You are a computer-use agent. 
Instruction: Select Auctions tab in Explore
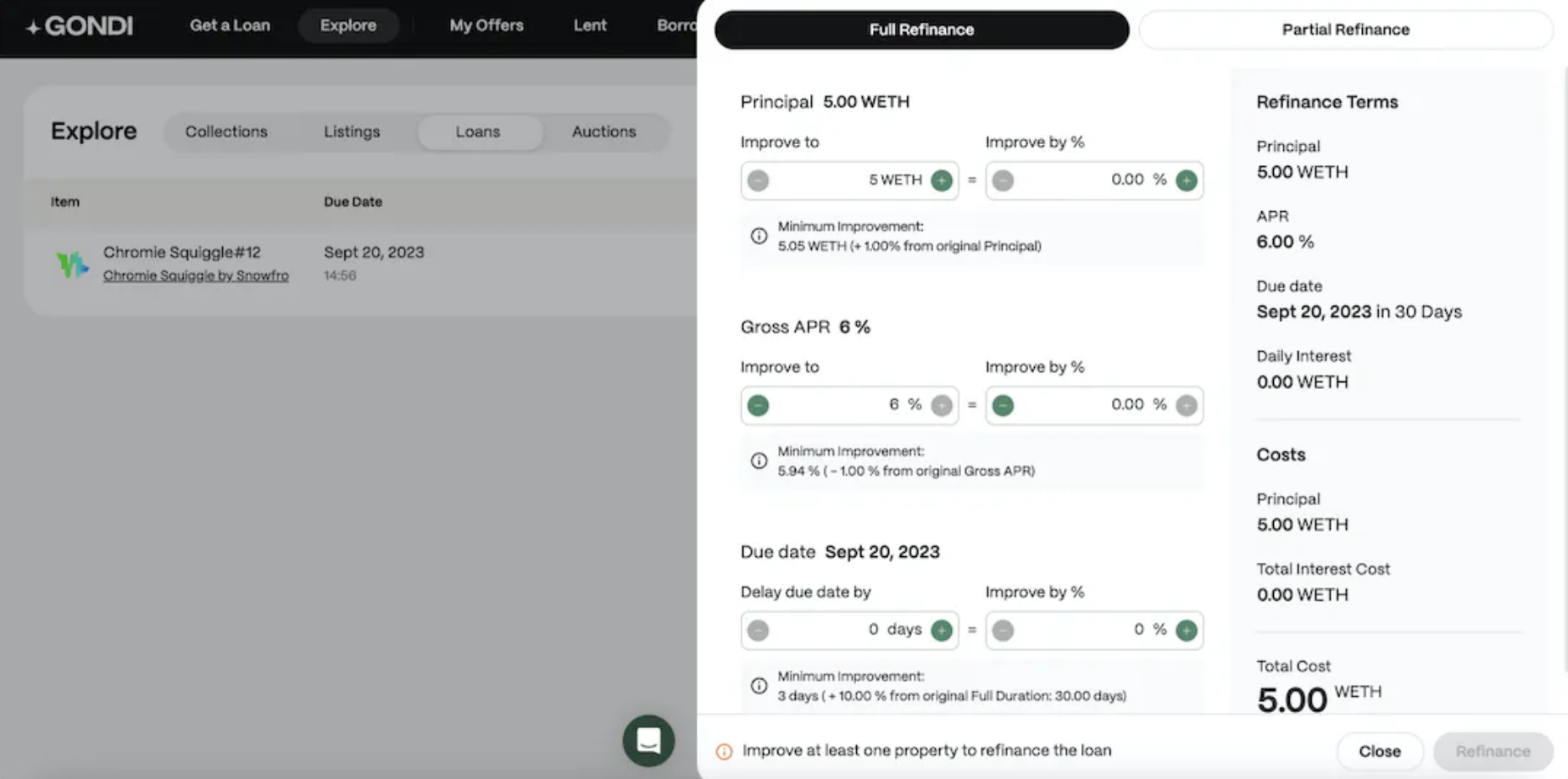click(x=603, y=132)
